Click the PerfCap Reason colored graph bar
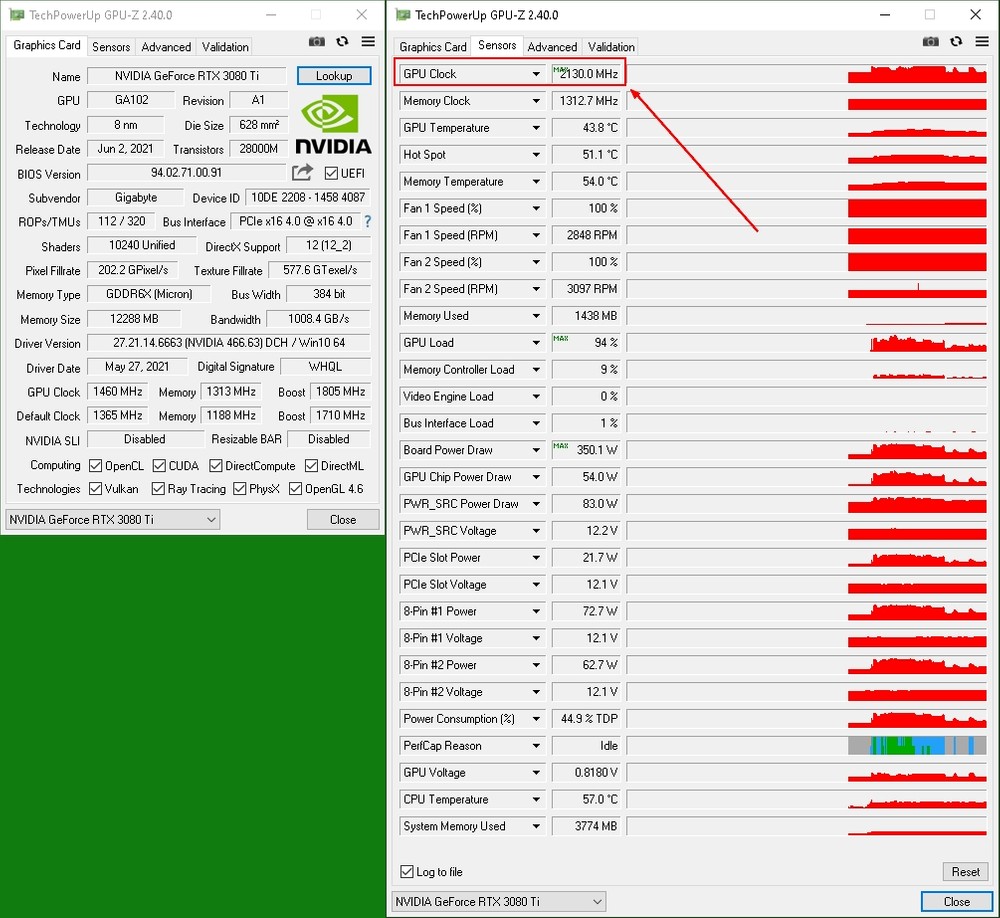This screenshot has width=1000, height=918. (x=910, y=746)
